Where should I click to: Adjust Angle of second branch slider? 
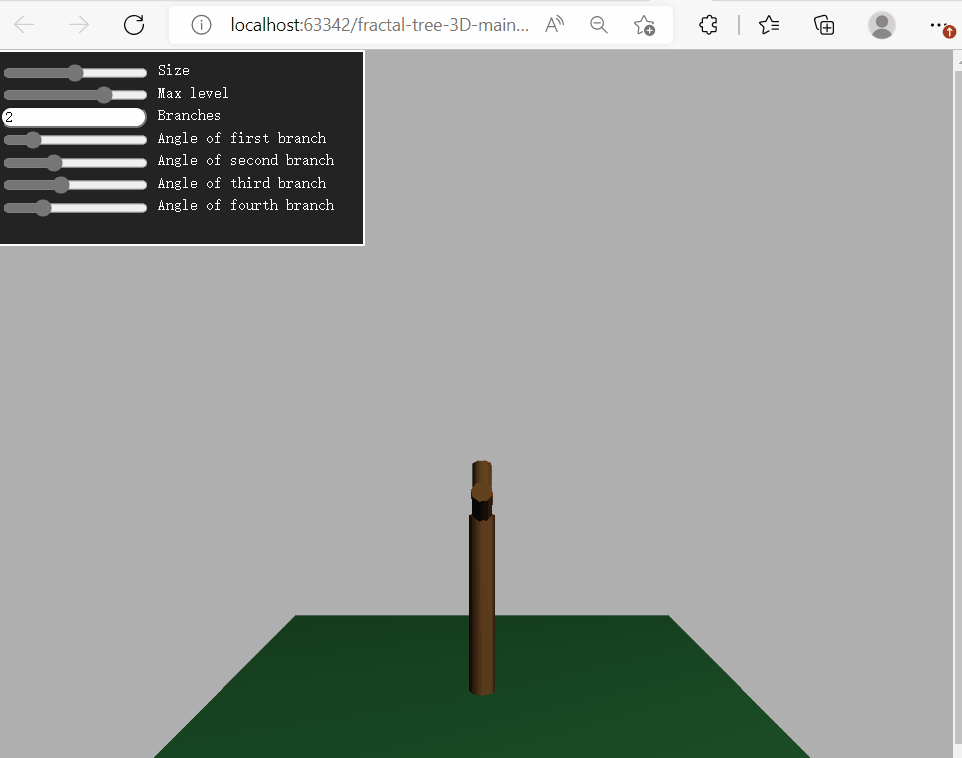(75, 163)
